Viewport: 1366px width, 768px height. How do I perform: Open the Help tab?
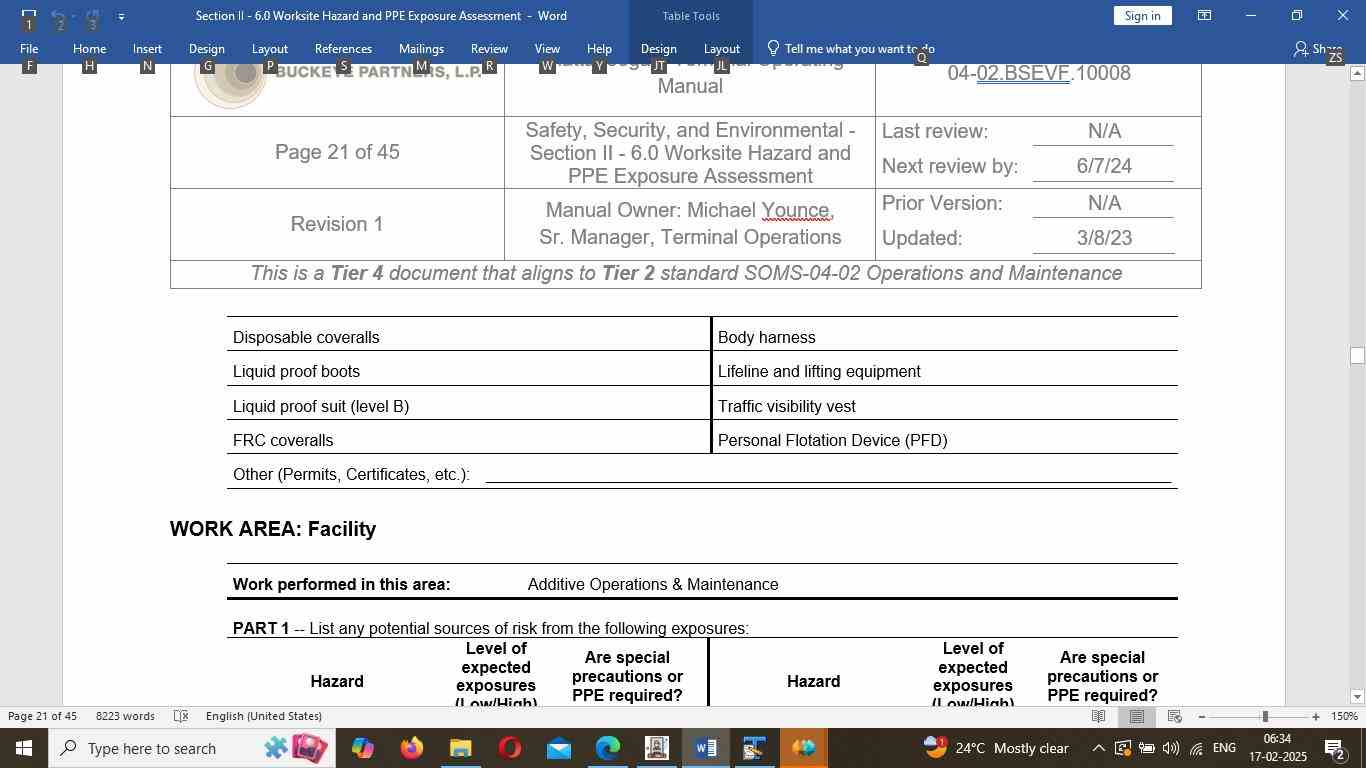click(x=599, y=48)
